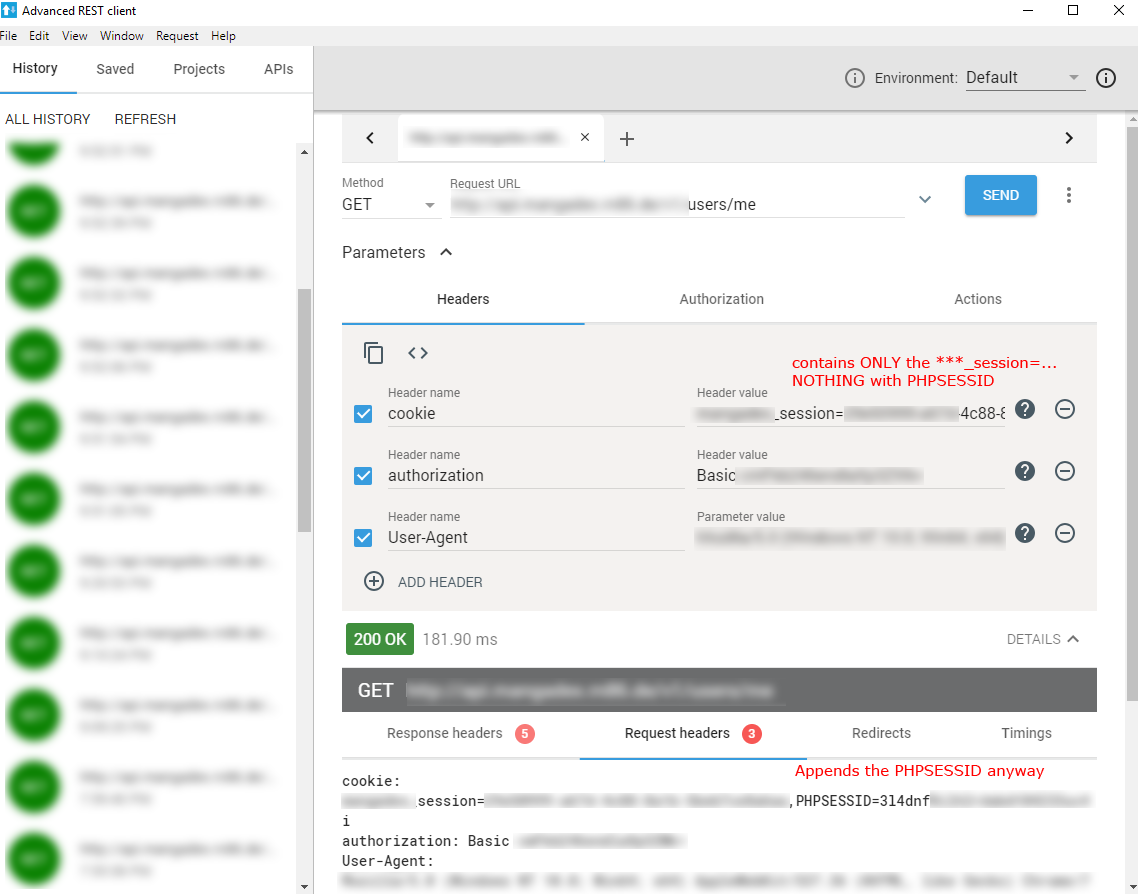
Task: Disable the cookie header checkbox
Action: click(x=363, y=413)
